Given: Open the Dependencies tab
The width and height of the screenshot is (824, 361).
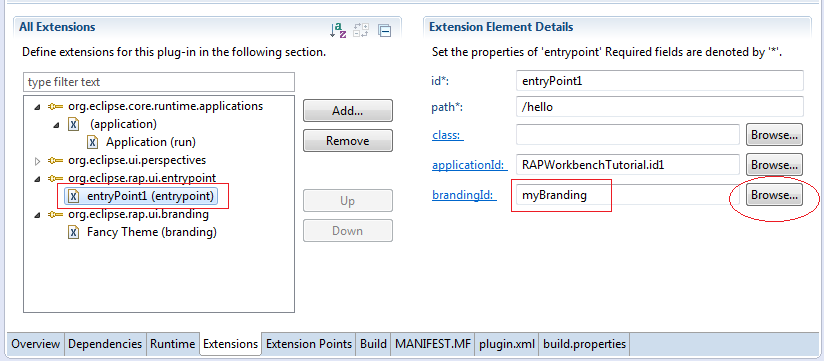Looking at the screenshot, I should pos(105,344).
